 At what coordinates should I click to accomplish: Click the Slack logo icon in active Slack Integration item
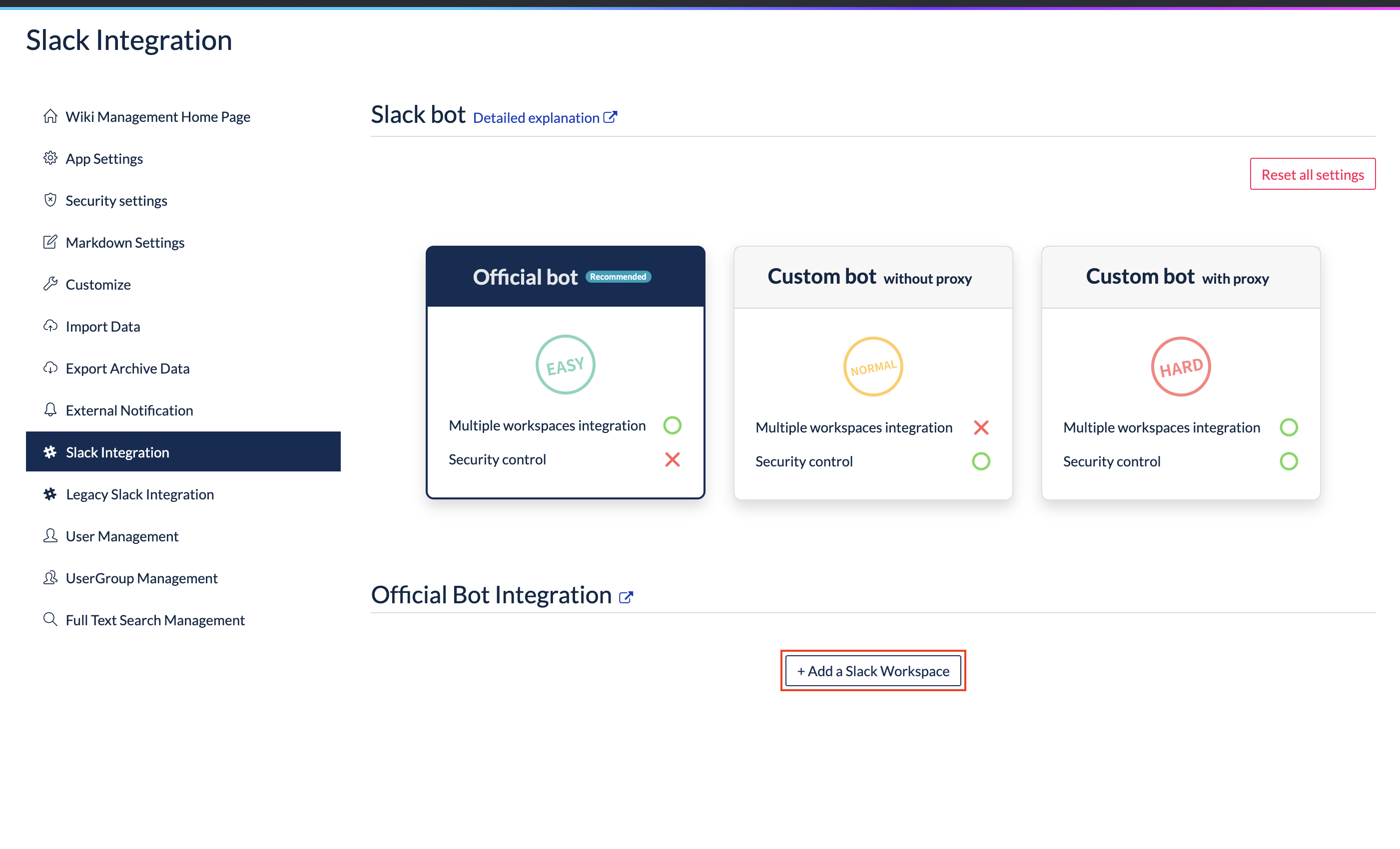pos(50,452)
